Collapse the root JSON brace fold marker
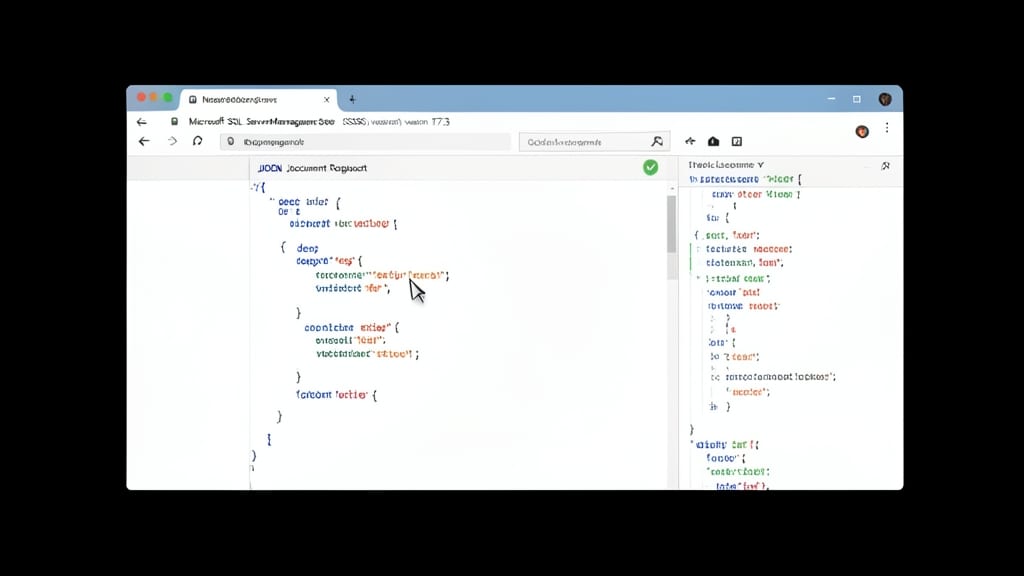The width and height of the screenshot is (1024, 576). (x=253, y=187)
